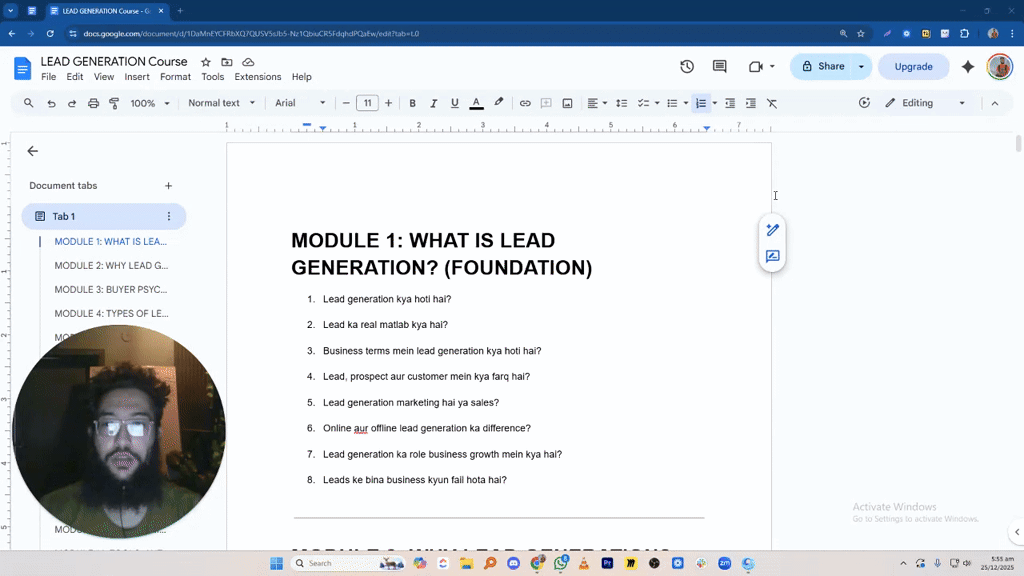Check the cloud document status icon
This screenshot has width=1024, height=576.
pos(248,62)
